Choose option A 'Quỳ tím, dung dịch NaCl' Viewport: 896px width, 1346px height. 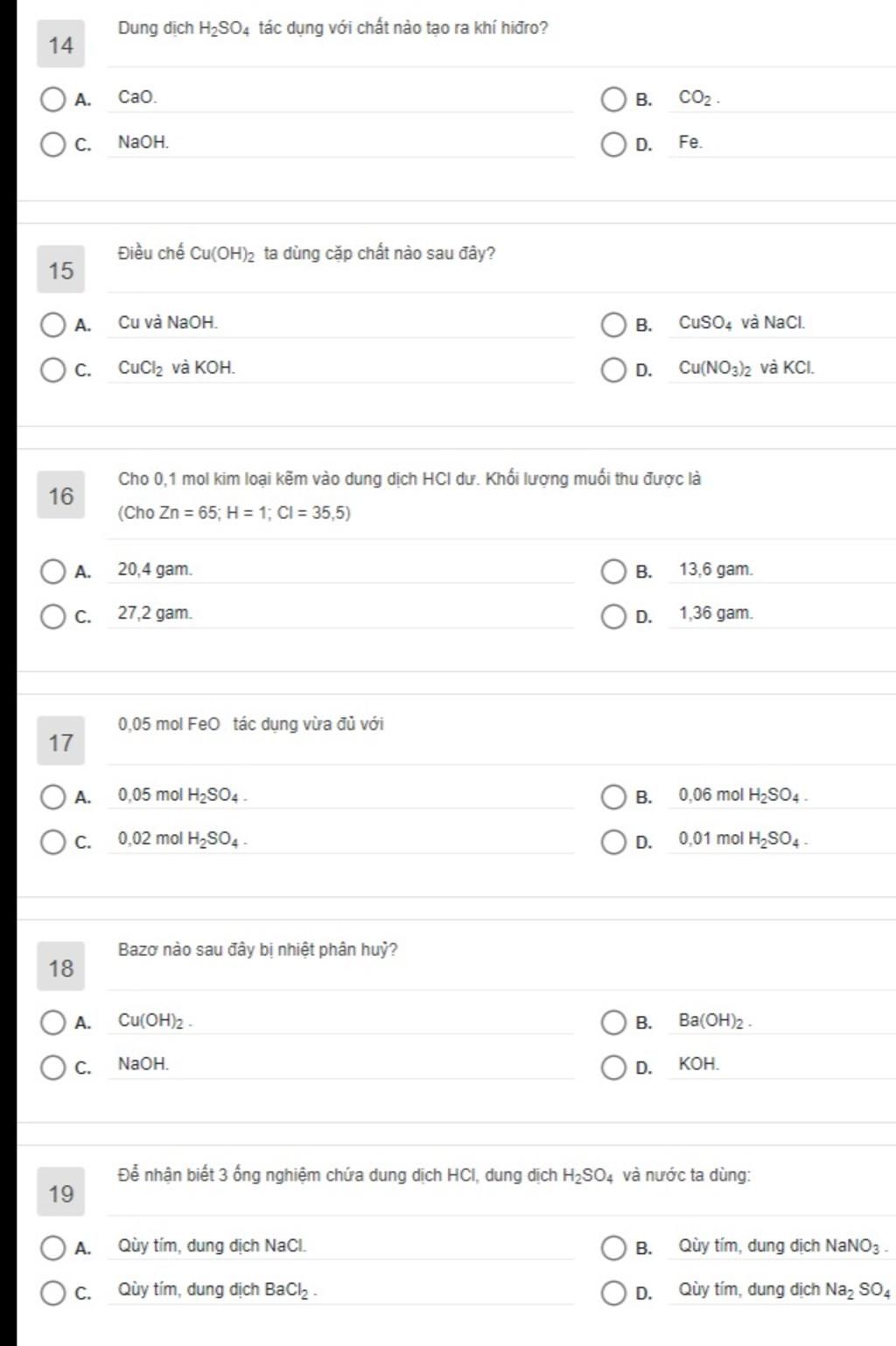click(53, 1248)
